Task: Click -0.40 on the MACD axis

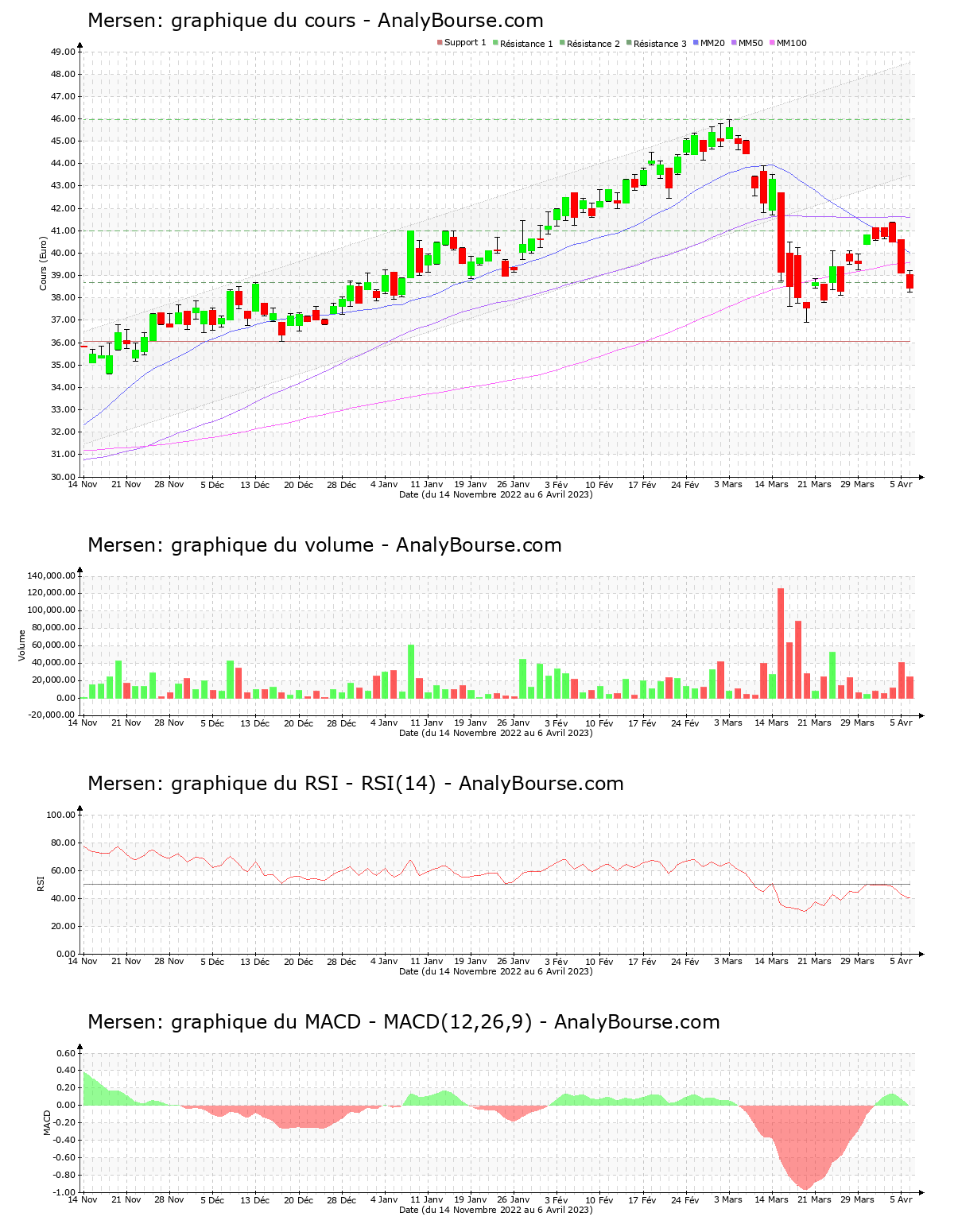Action: click(x=64, y=1140)
